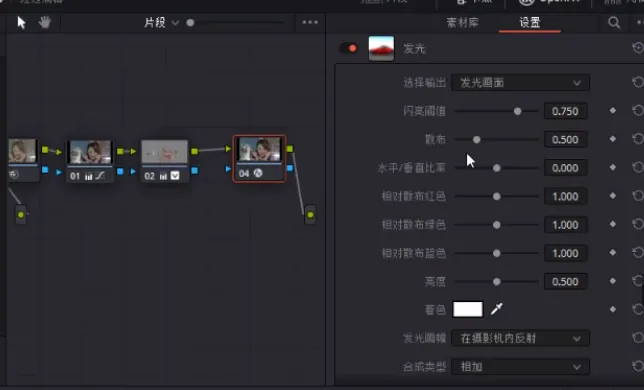Screen dimensions: 644x390
Task: Click the 亮度 value field 0.500
Action: click(565, 282)
